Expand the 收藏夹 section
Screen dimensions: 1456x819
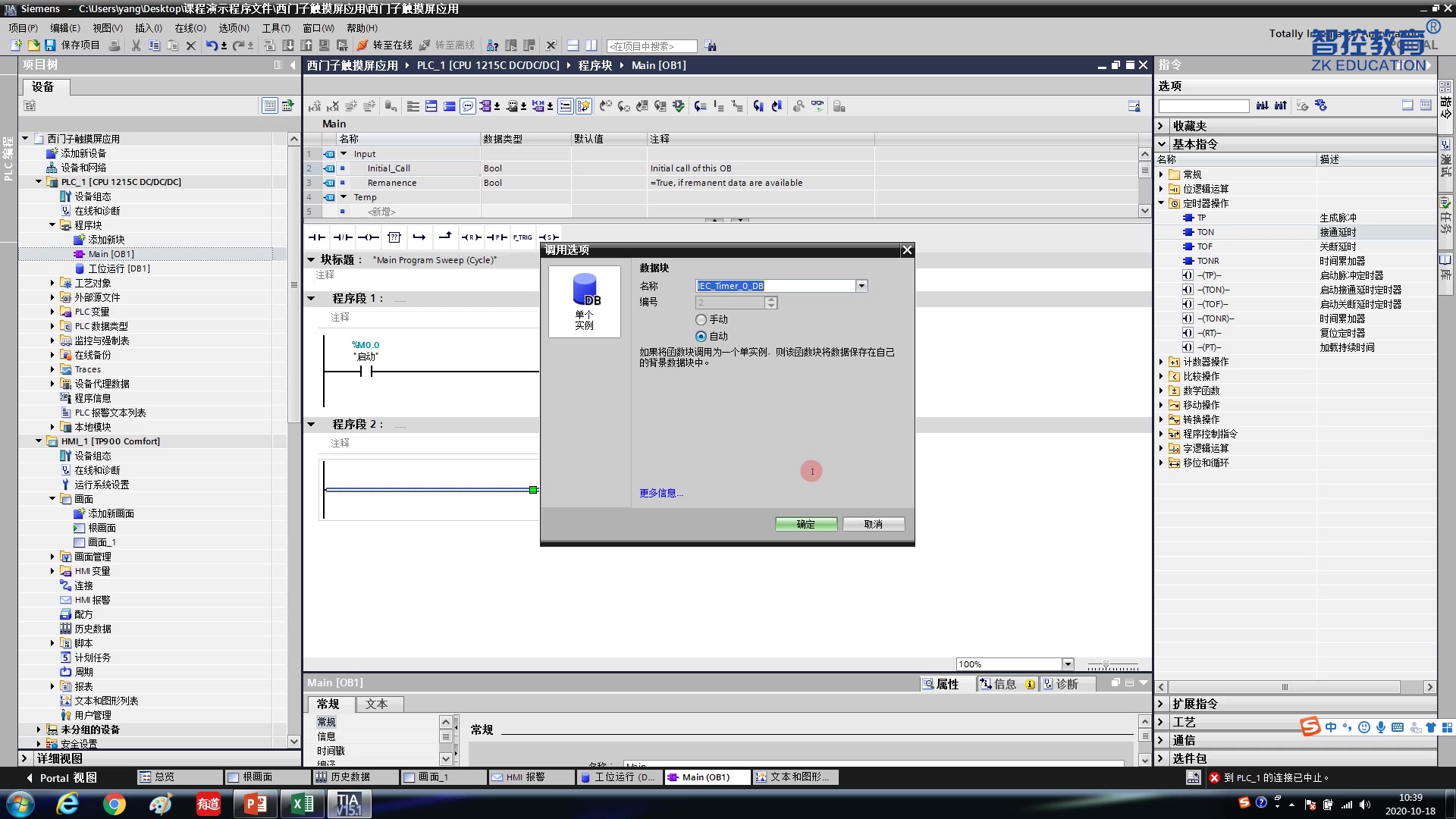coord(1162,126)
